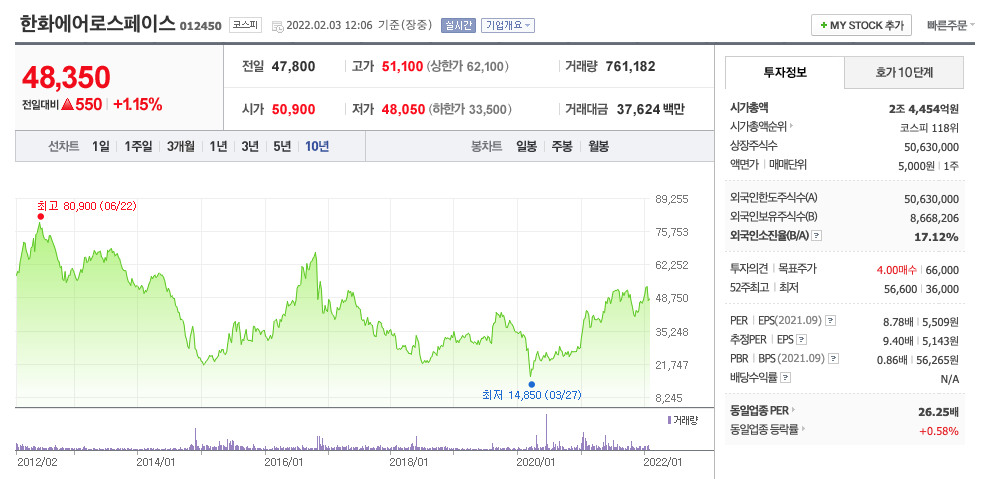Select the 3개월 line chart period
The image size is (992, 479).
click(181, 146)
